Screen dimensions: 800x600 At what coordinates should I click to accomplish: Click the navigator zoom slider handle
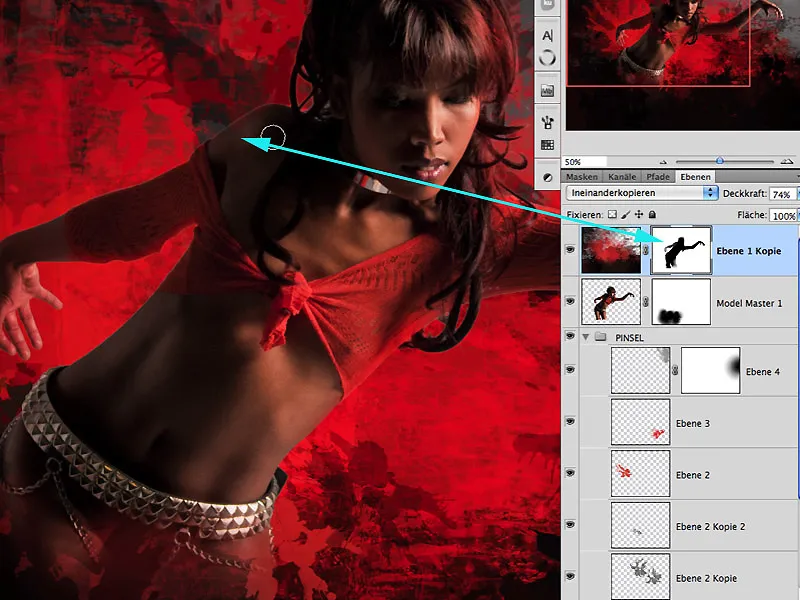point(719,161)
